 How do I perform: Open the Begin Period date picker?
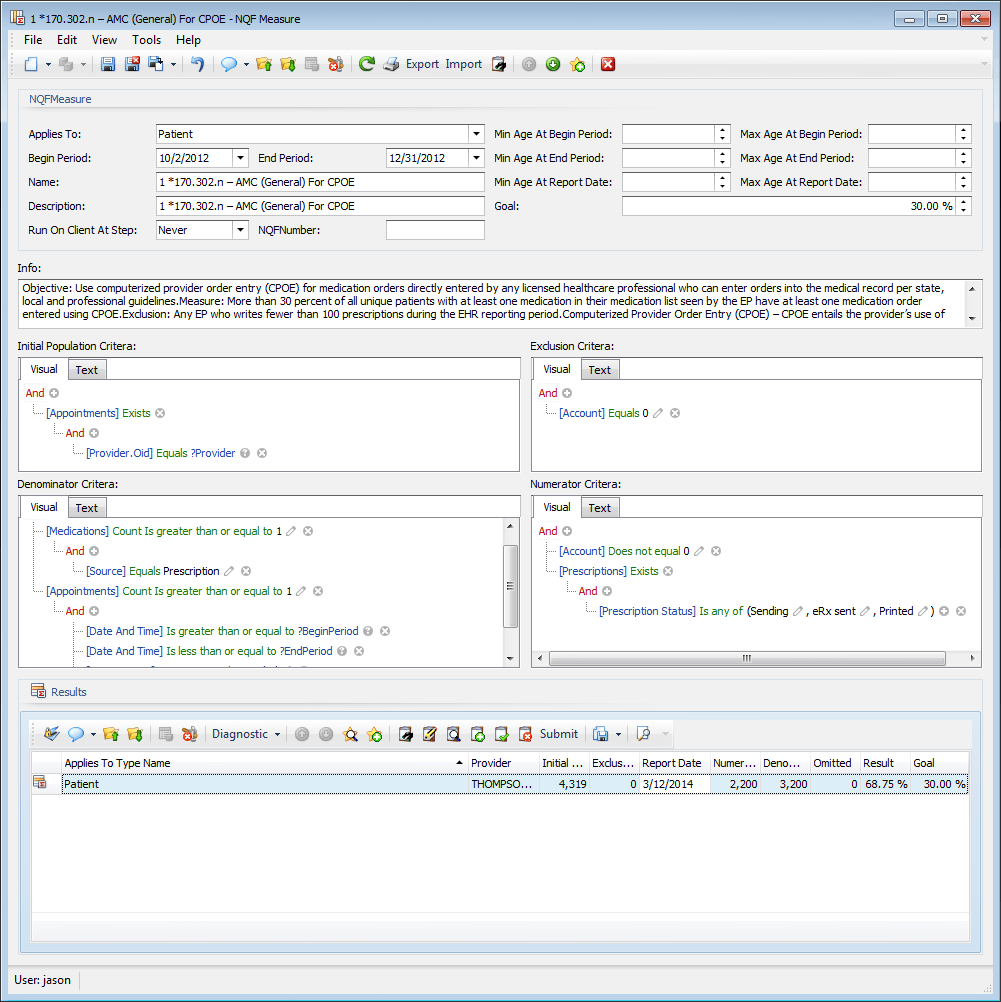coord(240,158)
